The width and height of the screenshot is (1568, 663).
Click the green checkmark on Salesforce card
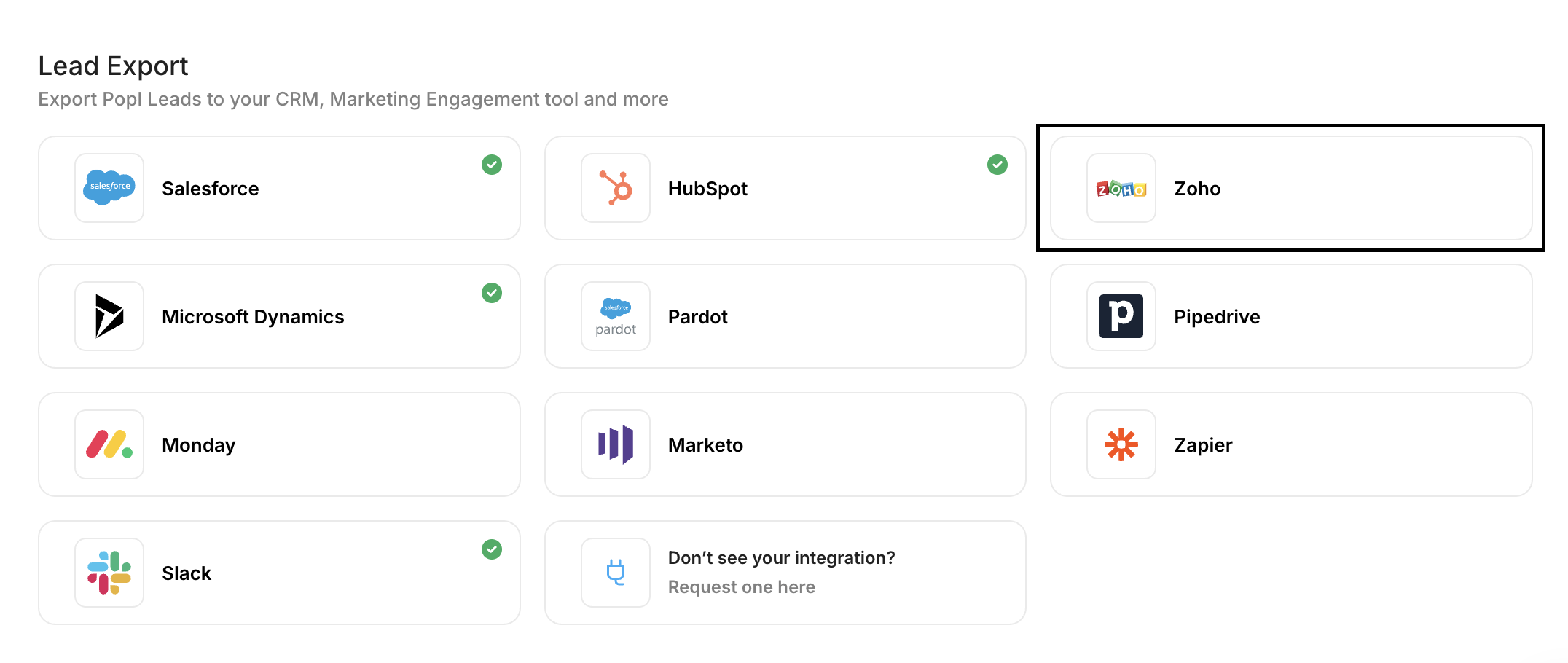point(492,165)
